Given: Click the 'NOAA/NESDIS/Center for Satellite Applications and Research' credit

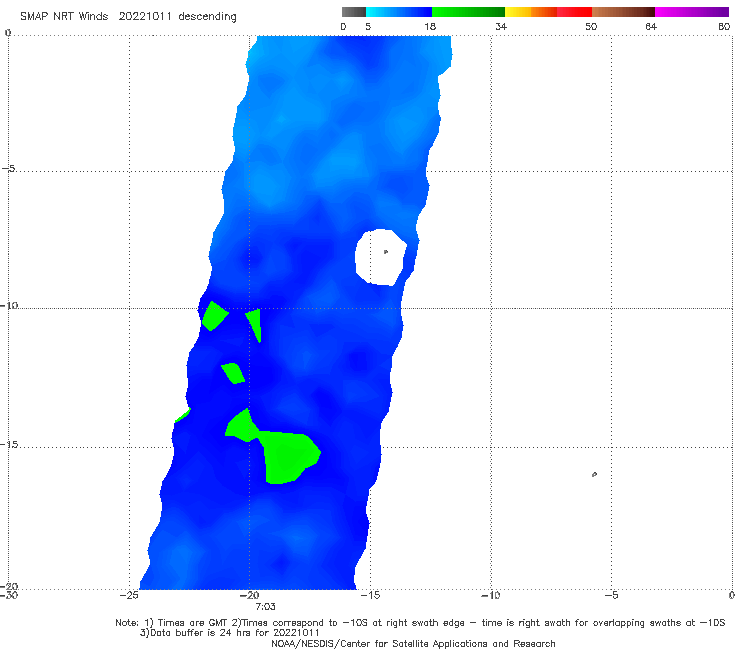Looking at the screenshot, I should pos(413,644).
